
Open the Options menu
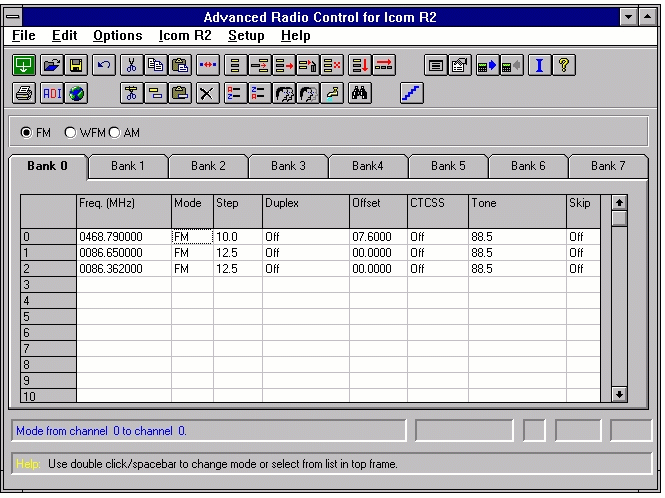(x=118, y=36)
